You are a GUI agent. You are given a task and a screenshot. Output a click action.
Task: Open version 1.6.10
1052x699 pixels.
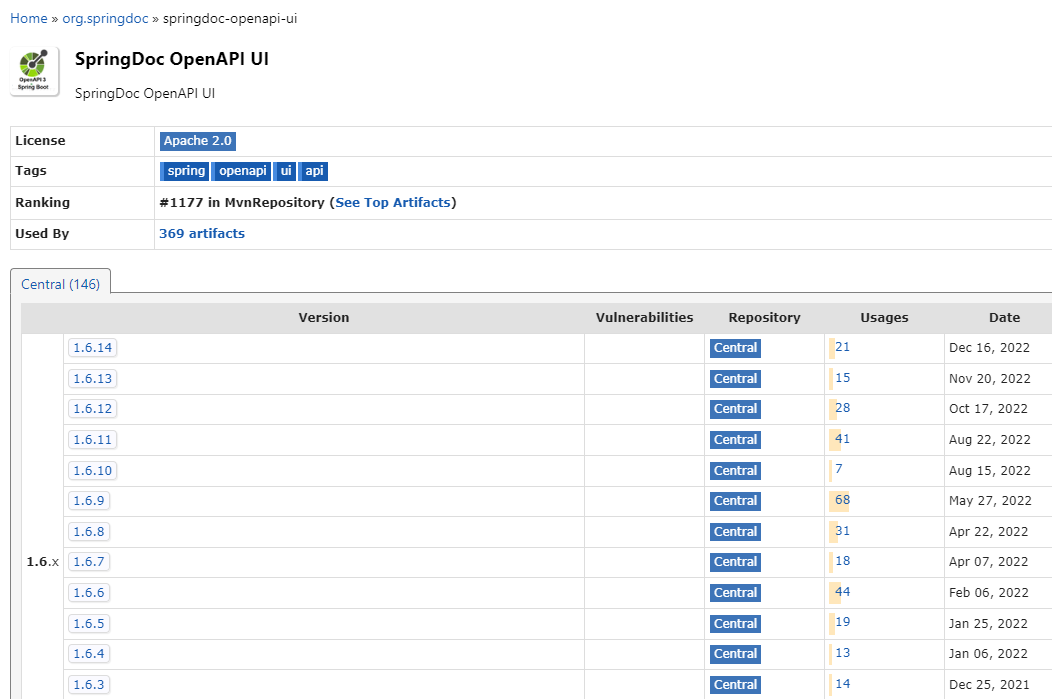93,471
